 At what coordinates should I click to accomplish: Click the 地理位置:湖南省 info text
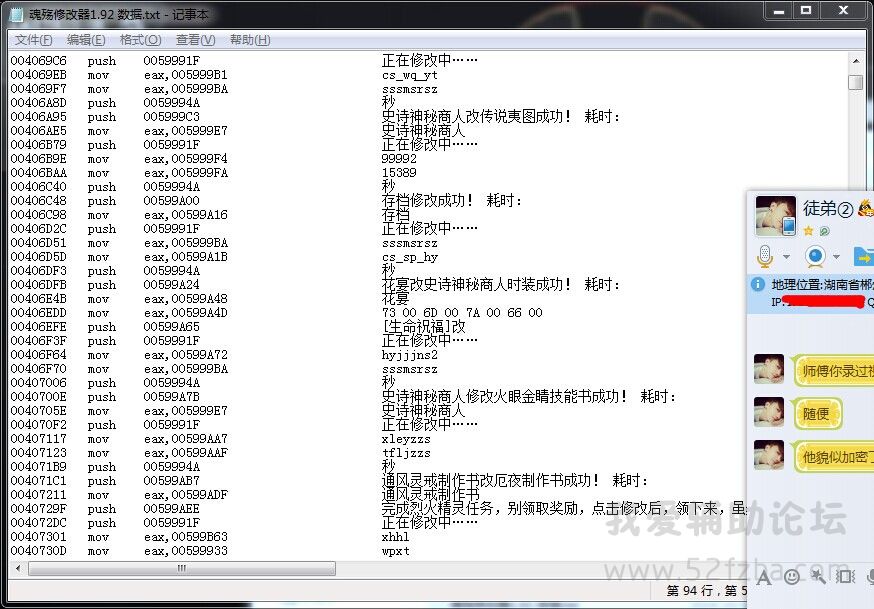(x=823, y=285)
